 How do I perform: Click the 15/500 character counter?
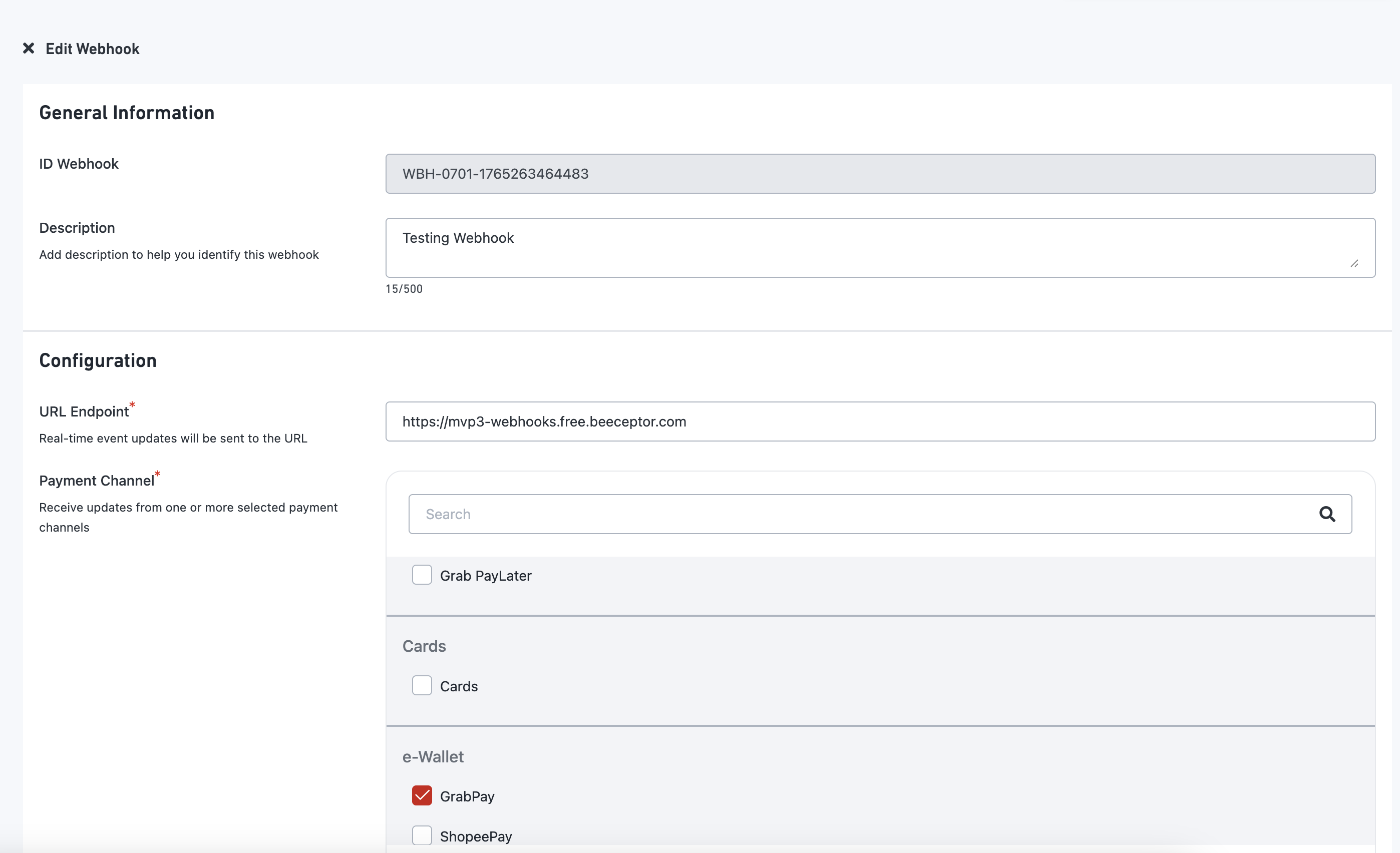tap(404, 289)
